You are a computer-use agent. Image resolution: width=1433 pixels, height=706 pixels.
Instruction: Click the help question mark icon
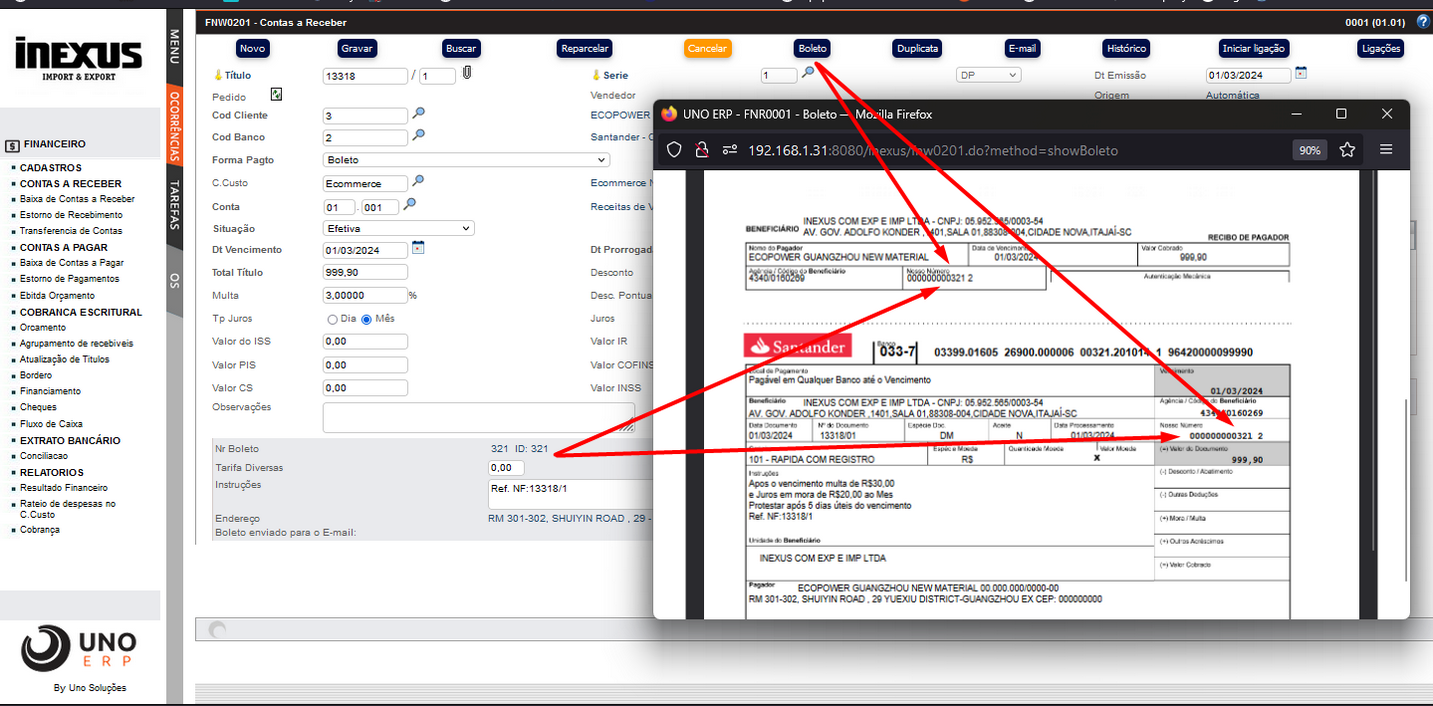point(1423,21)
